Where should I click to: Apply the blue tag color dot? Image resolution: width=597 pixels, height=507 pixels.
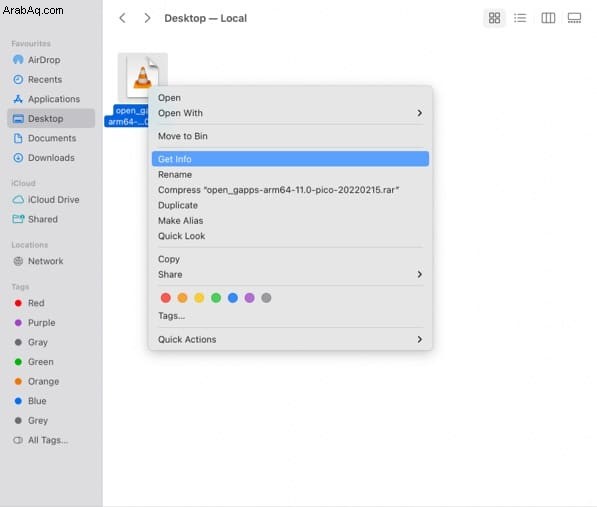point(233,298)
